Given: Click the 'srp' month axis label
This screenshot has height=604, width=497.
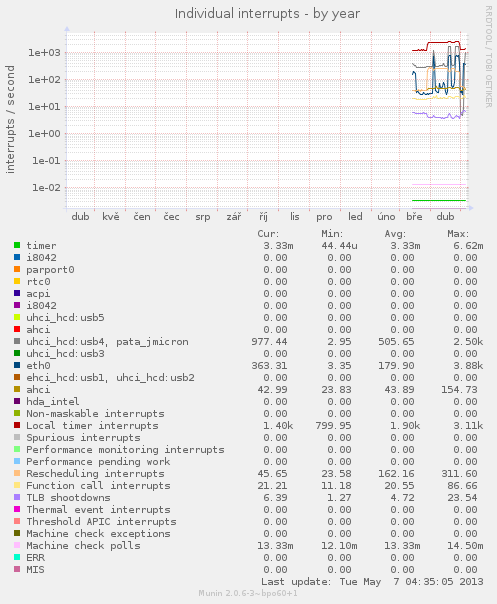Looking at the screenshot, I should click(x=203, y=217).
